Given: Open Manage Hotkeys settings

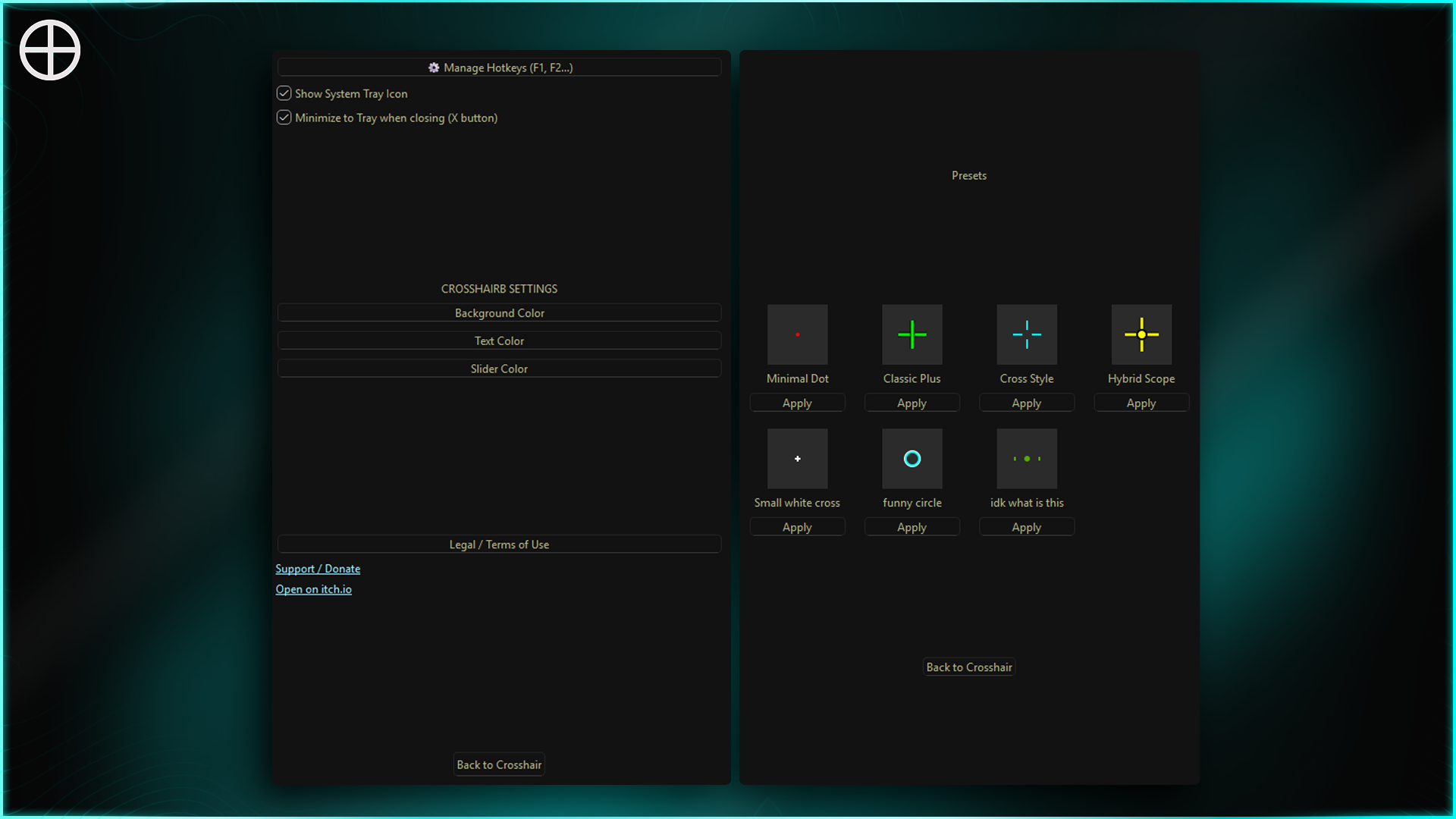Looking at the screenshot, I should point(499,67).
